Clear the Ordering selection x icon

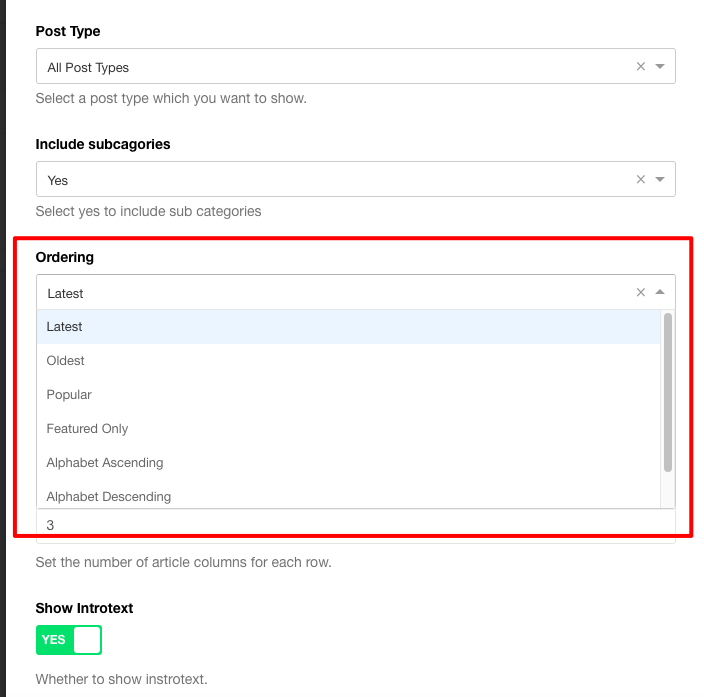(641, 293)
